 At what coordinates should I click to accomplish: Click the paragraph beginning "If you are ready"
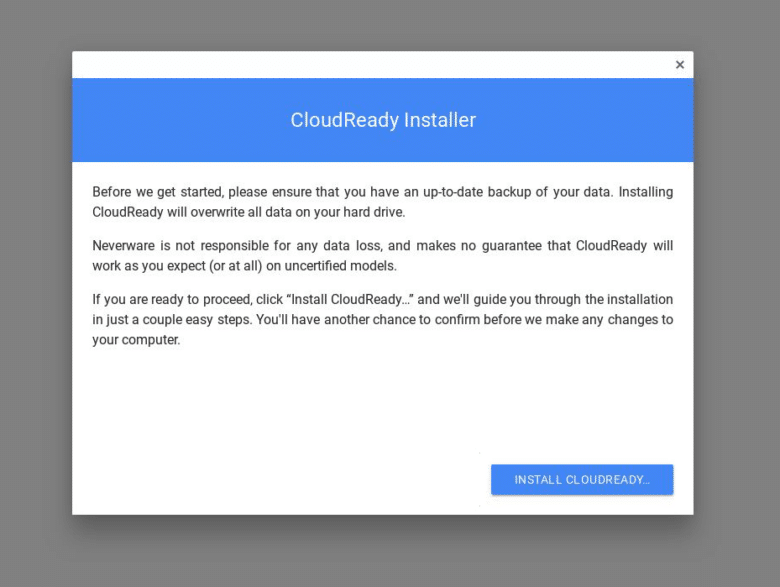[382, 320]
